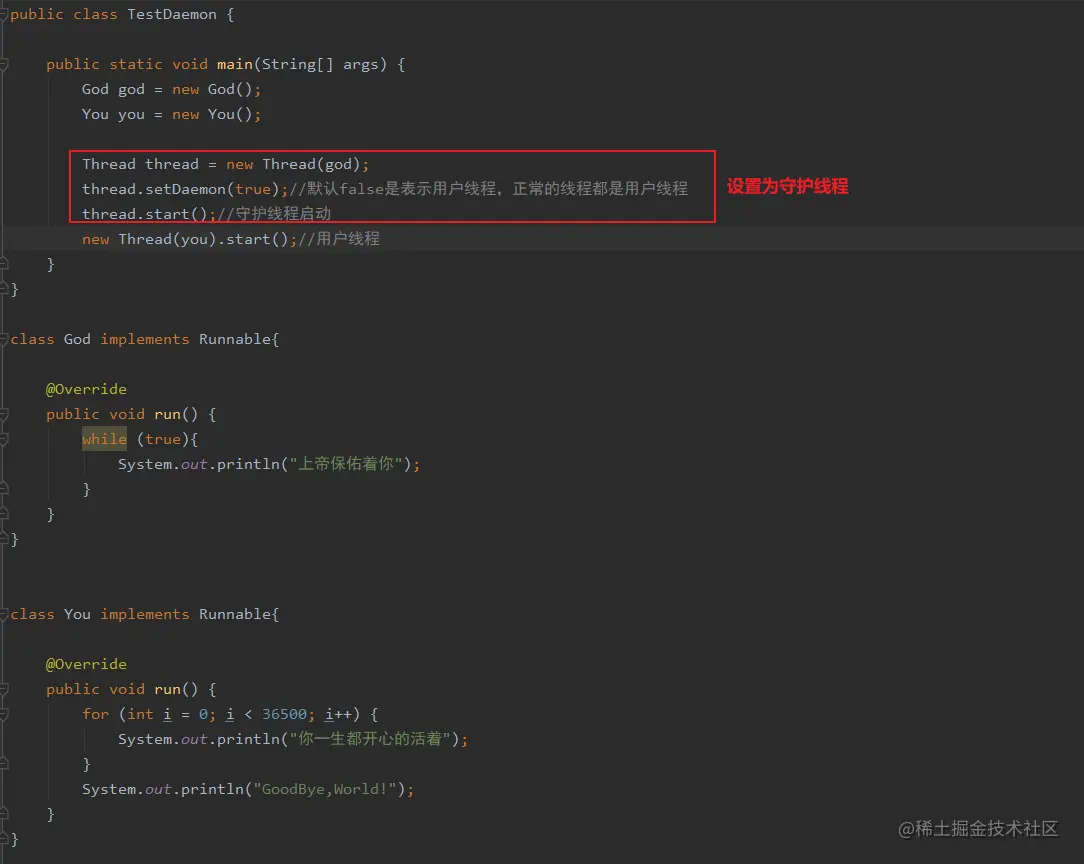This screenshot has width=1084, height=864.
Task: Click the 'class You implements Runnable{' line
Action: 144,614
